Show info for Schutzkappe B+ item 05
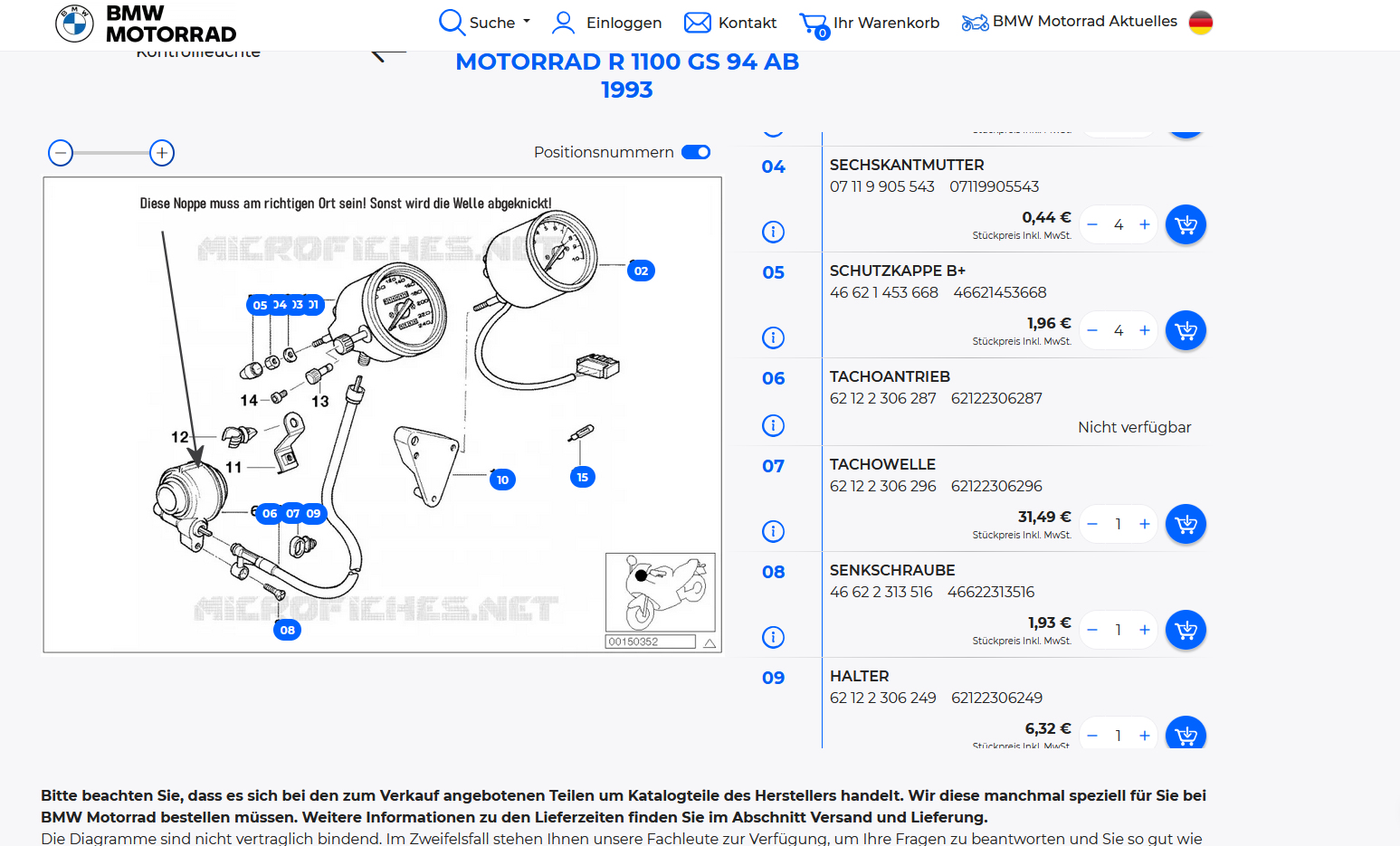 click(x=773, y=337)
